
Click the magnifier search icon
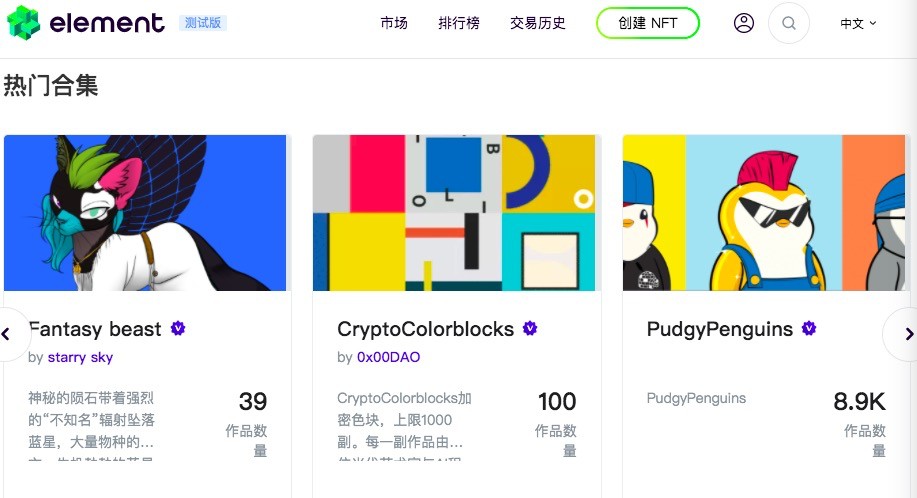coord(788,23)
